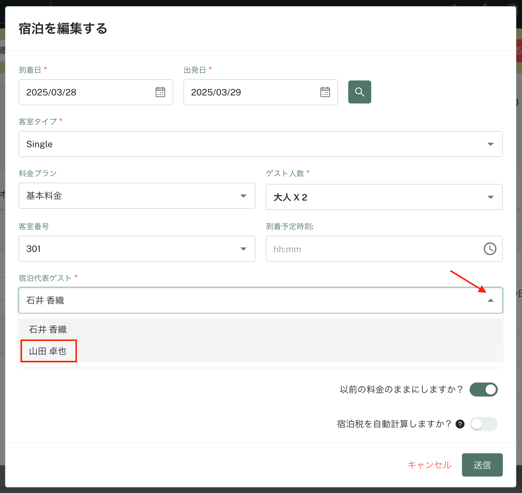This screenshot has height=493, width=522.
Task: Open the departure date calendar picker
Action: click(325, 92)
